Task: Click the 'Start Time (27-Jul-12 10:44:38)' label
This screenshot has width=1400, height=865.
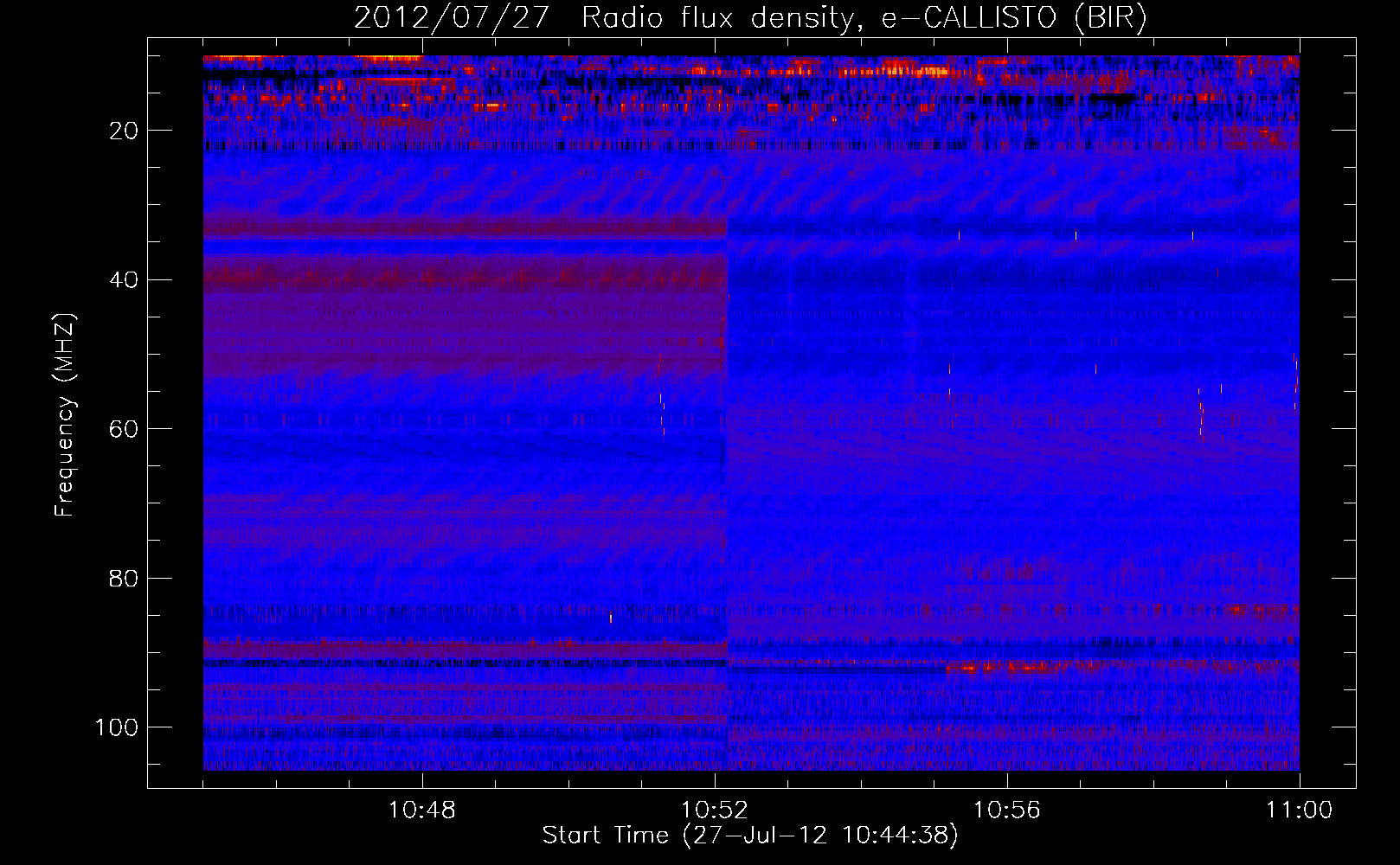Action: pyautogui.click(x=750, y=836)
